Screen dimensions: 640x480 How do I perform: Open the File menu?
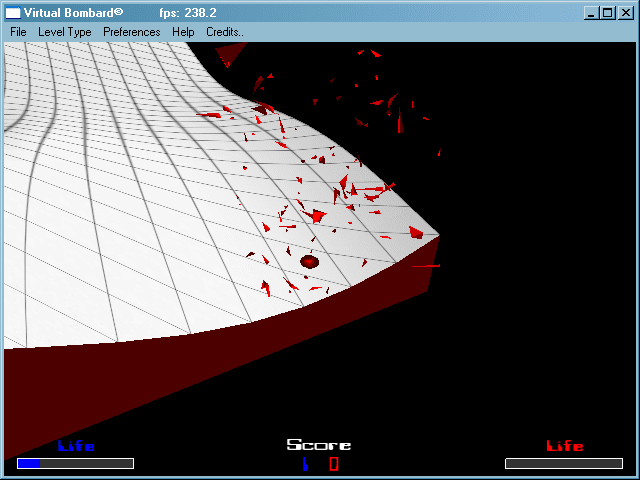[18, 32]
